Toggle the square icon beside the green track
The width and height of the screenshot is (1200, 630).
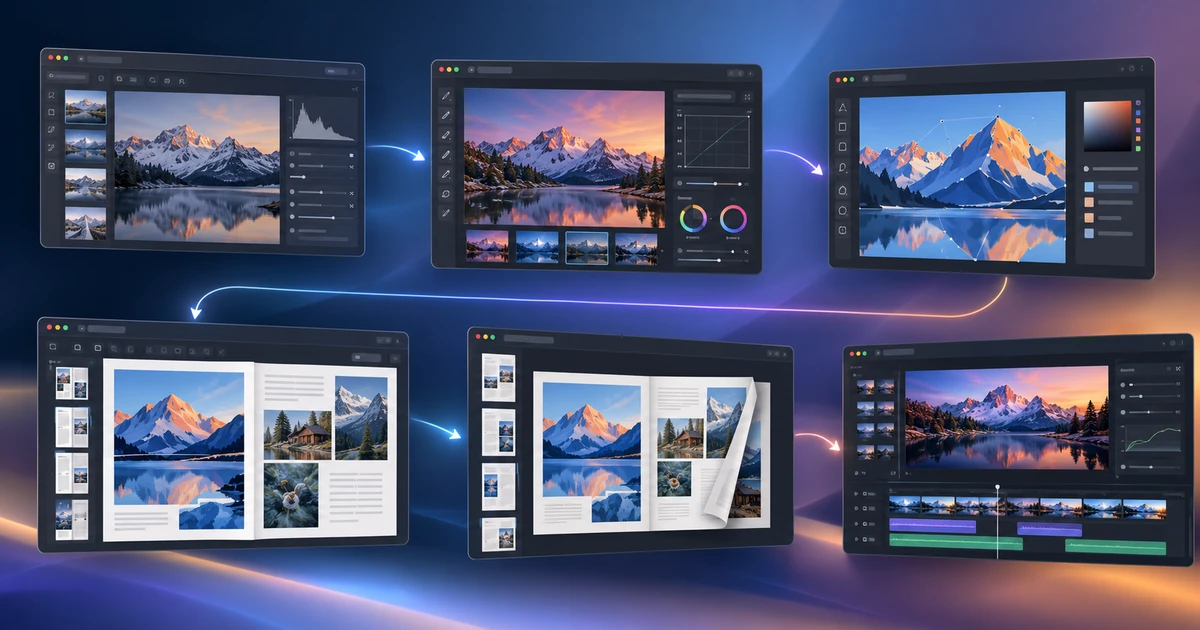point(865,539)
